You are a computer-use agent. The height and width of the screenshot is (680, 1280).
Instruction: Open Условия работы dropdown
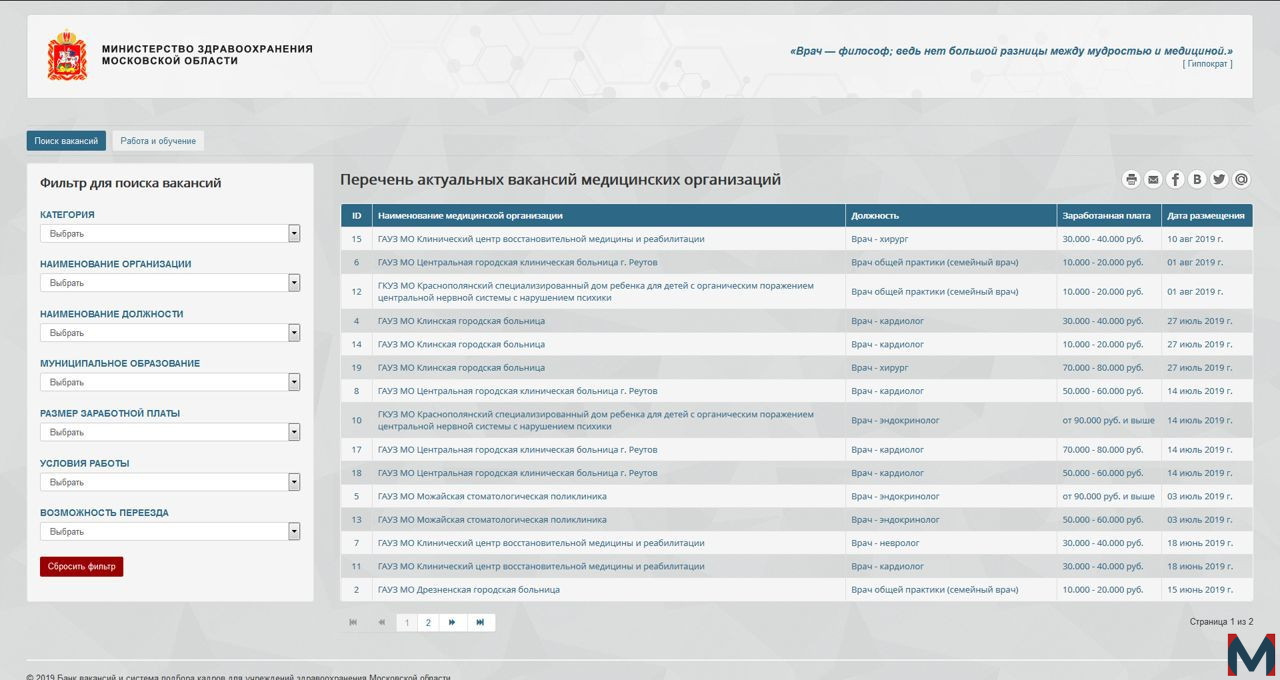pos(170,482)
